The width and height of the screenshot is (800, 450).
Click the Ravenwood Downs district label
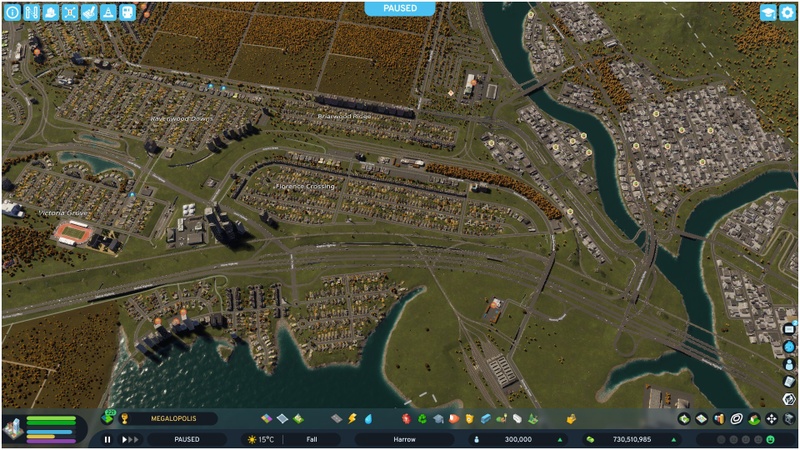click(x=182, y=119)
